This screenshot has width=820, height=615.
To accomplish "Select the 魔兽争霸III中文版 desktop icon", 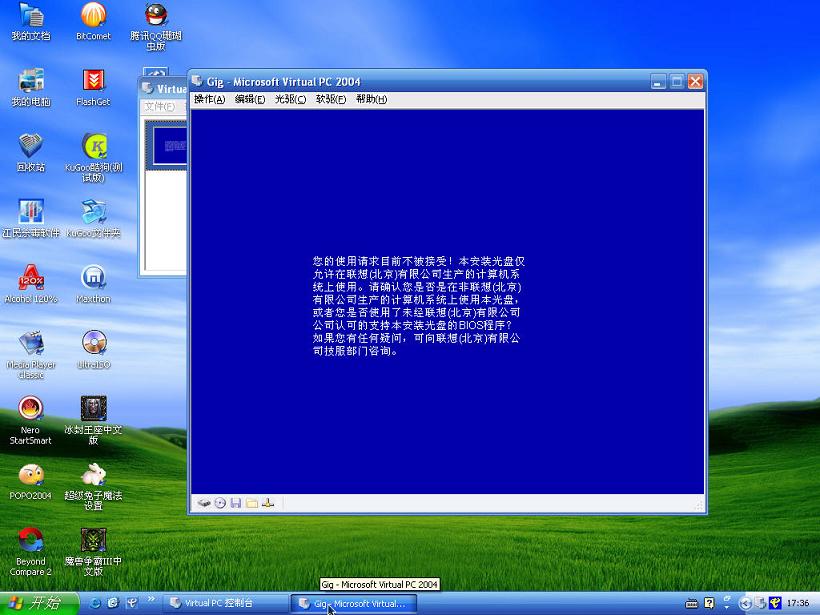I will click(x=93, y=552).
